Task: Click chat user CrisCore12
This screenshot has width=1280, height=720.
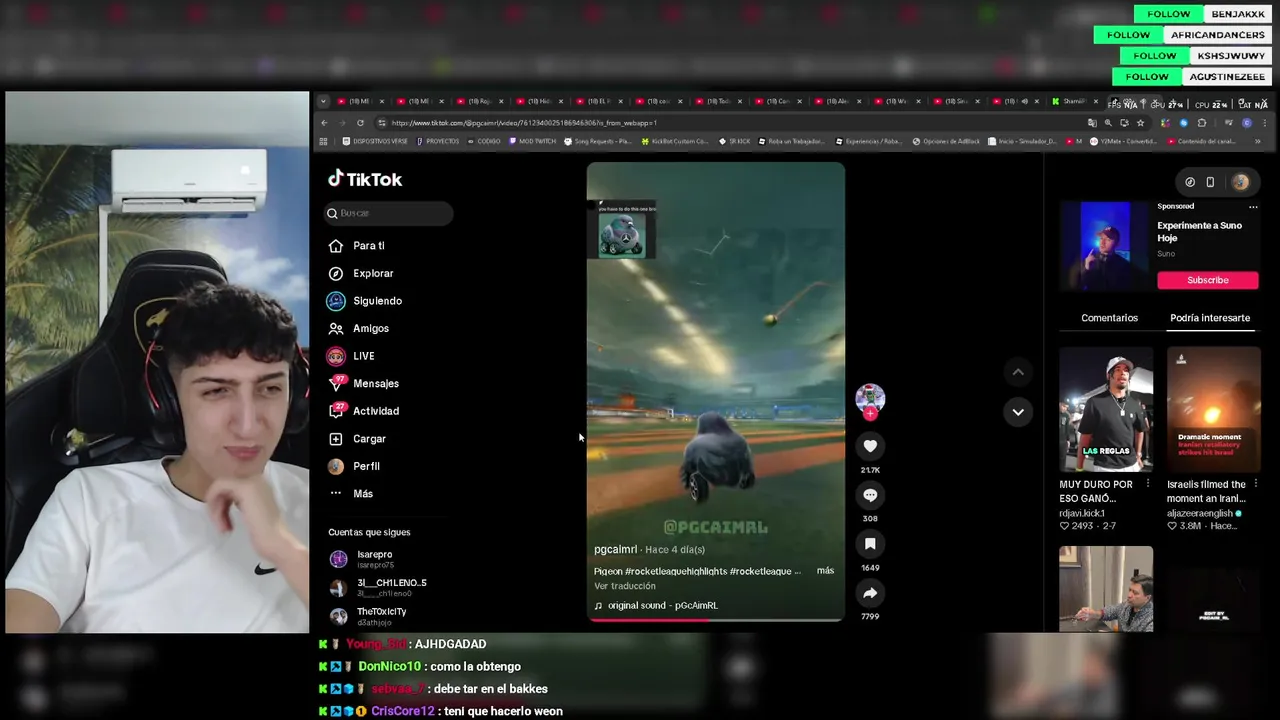Action: (x=403, y=711)
